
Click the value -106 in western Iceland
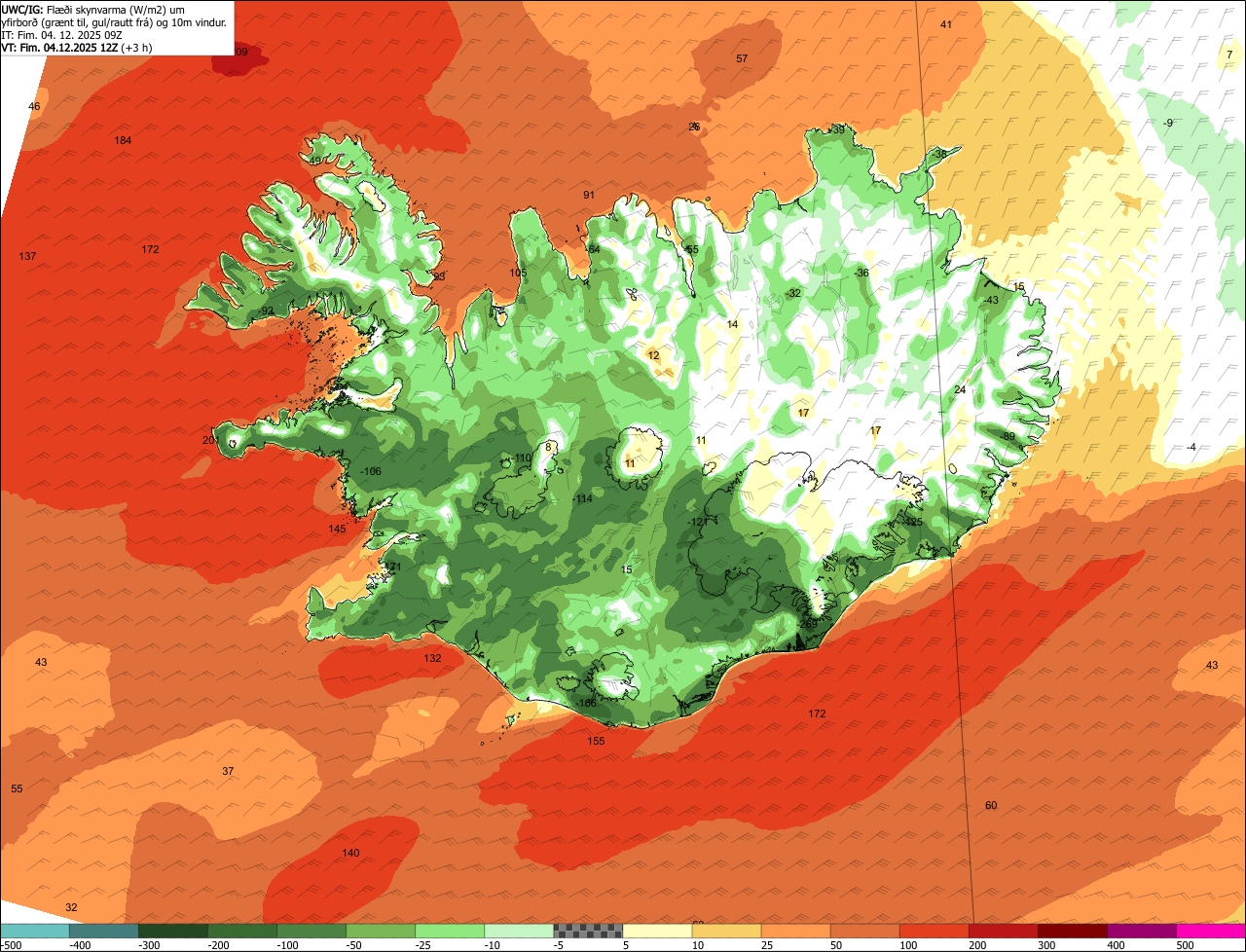point(370,471)
